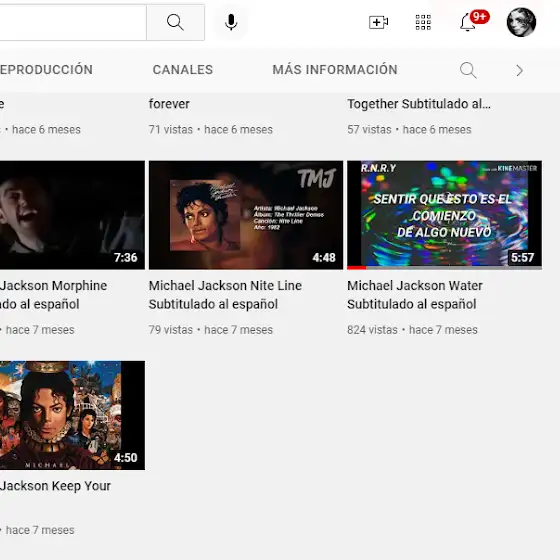Open the YouTube apps grid icon
Viewport: 560px width, 560px height.
tap(423, 22)
